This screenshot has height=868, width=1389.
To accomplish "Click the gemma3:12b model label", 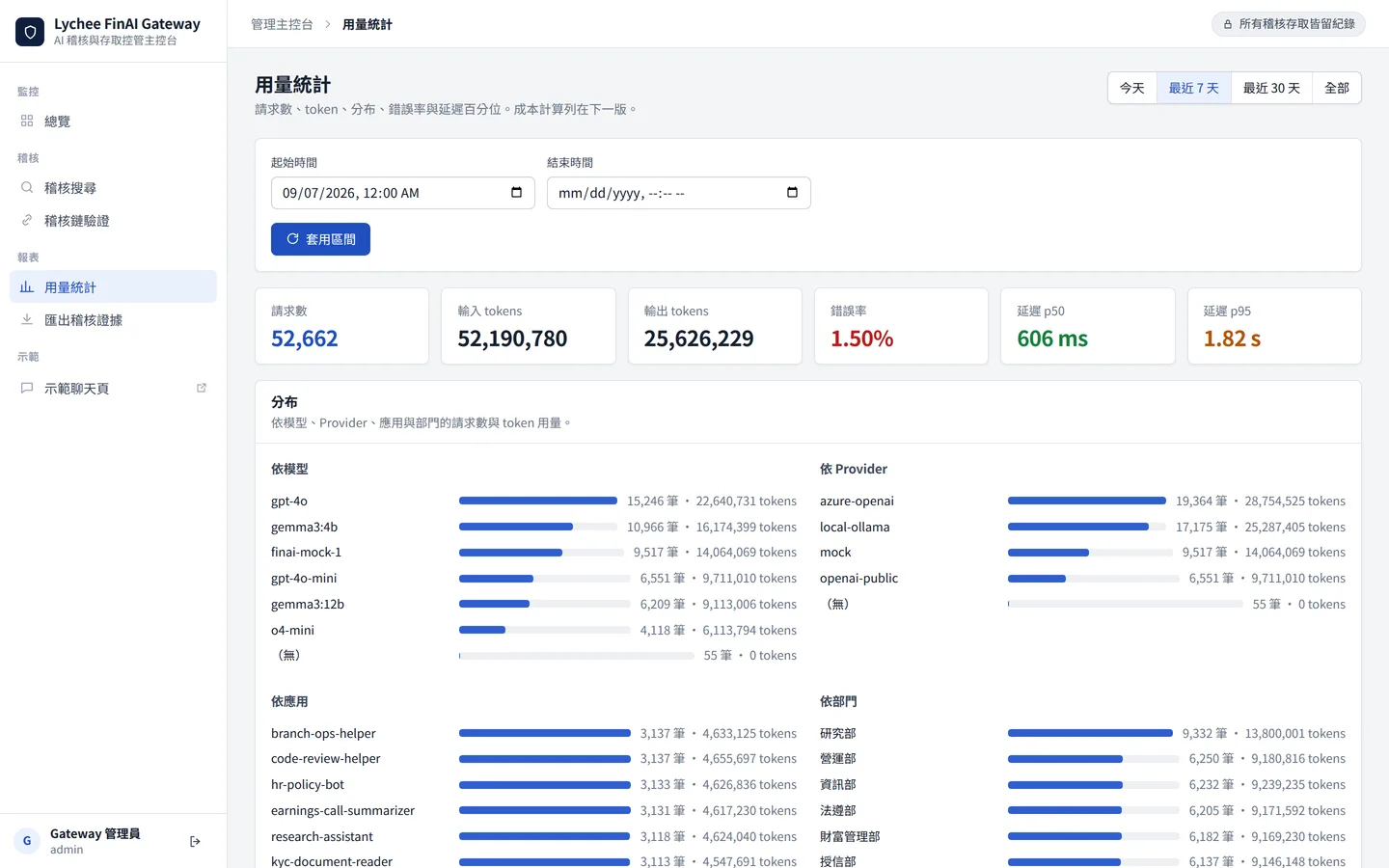I will click(308, 604).
